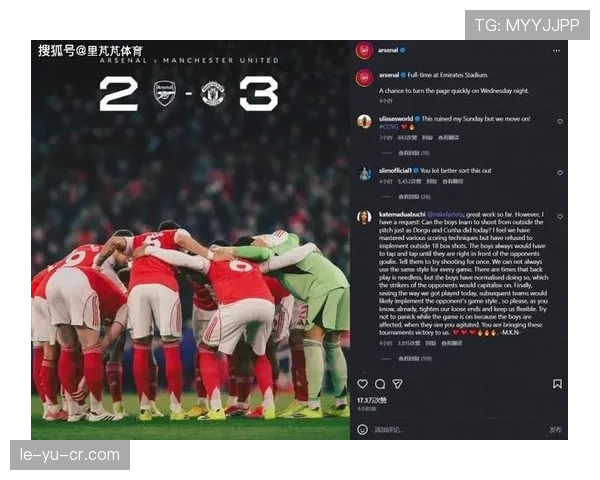Expand replies under slimofficial1's comment
The height and width of the screenshot is (480, 600).
click(x=414, y=197)
